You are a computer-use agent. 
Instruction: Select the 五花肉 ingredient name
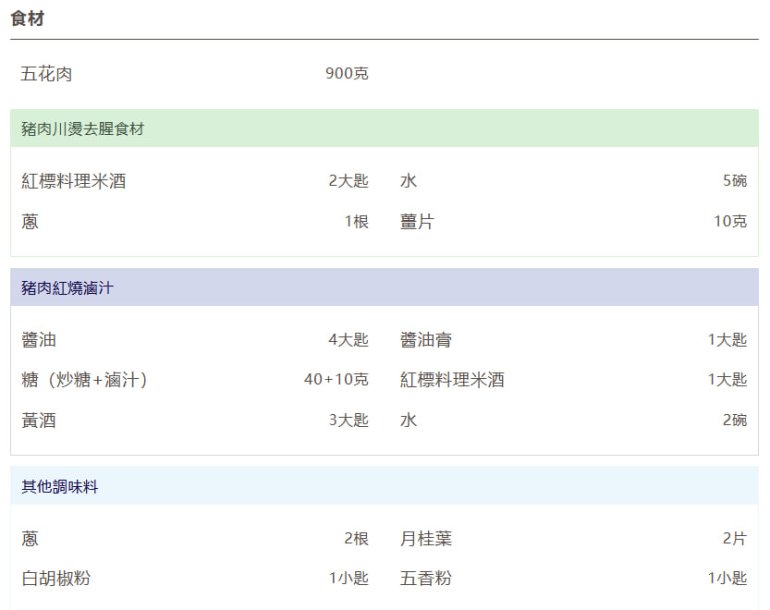click(x=47, y=74)
